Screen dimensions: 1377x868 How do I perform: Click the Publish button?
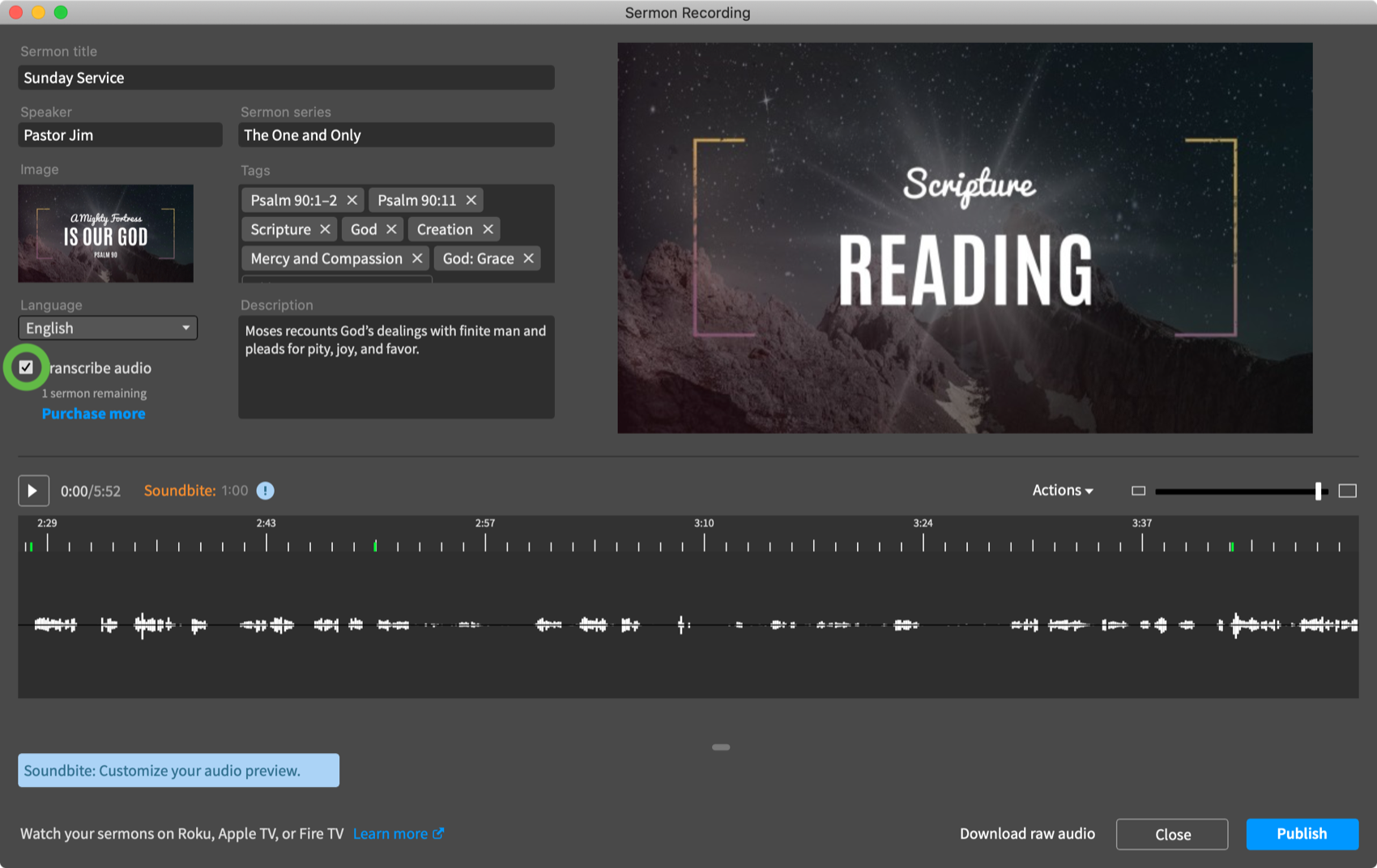click(x=1301, y=834)
